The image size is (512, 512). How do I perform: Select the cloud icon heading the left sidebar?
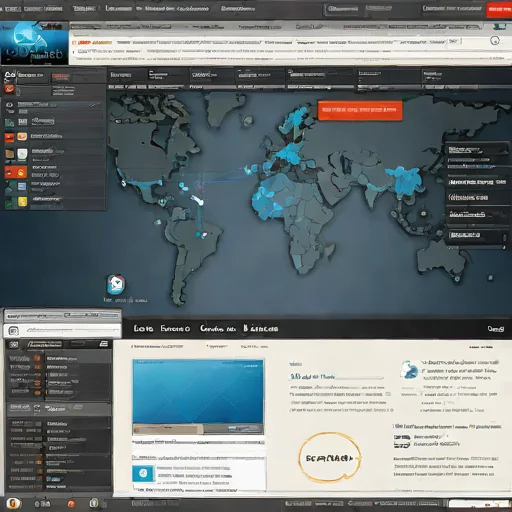[x=10, y=76]
